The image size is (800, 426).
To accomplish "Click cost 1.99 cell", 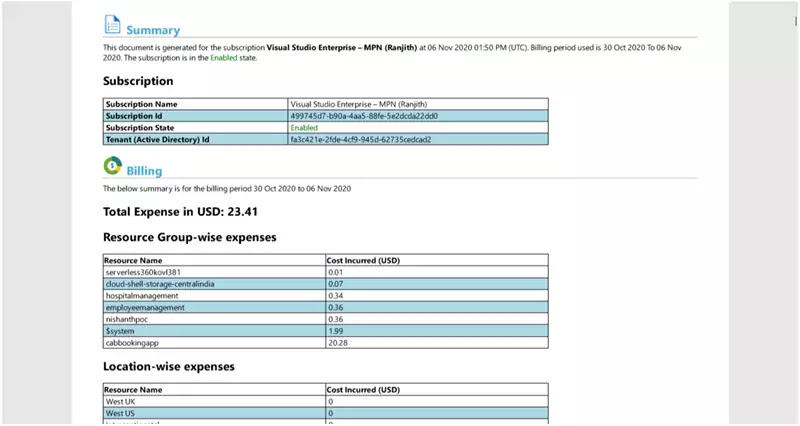I will pyautogui.click(x=437, y=331).
